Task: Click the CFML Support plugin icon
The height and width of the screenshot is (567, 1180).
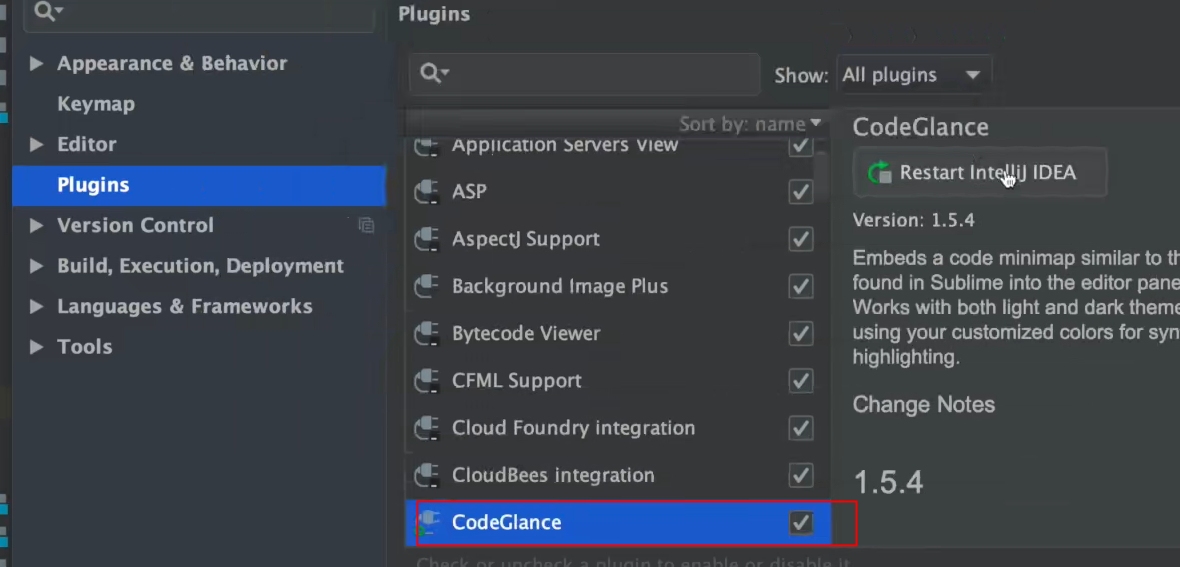Action: pyautogui.click(x=427, y=381)
